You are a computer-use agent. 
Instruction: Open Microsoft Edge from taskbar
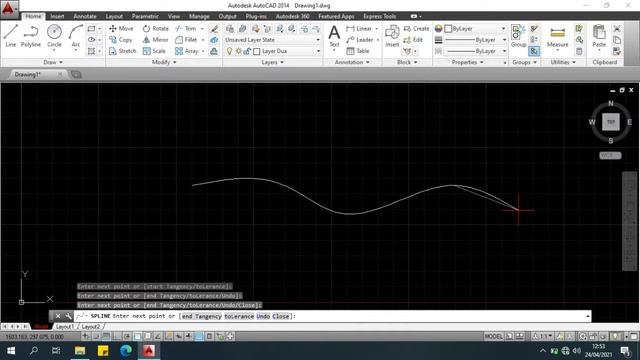click(126, 351)
